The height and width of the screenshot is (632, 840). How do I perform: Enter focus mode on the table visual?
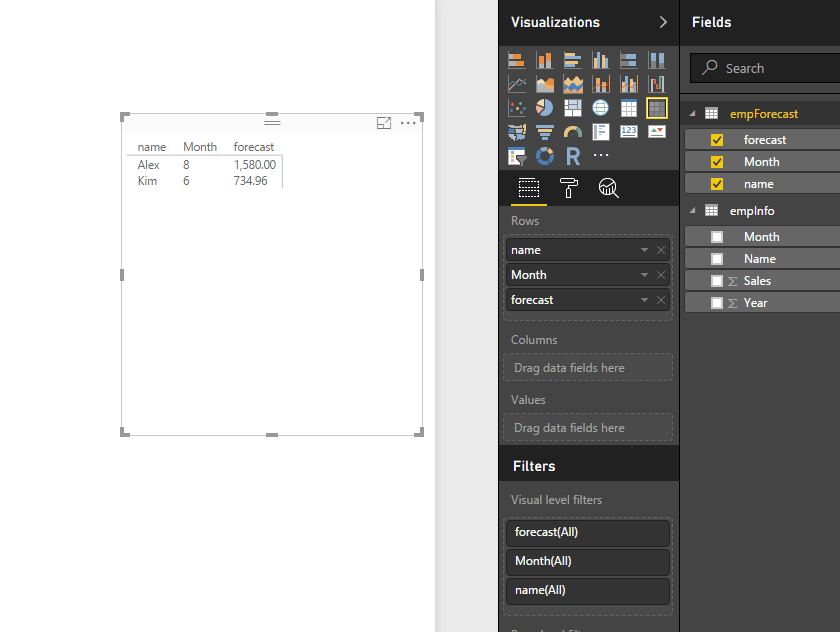tap(384, 123)
